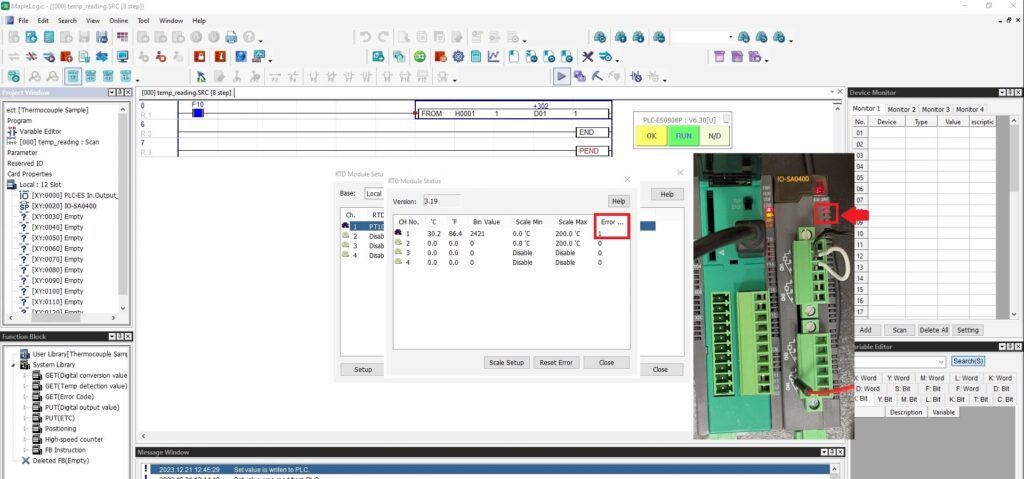
Task: Open the Online menu
Action: point(118,21)
